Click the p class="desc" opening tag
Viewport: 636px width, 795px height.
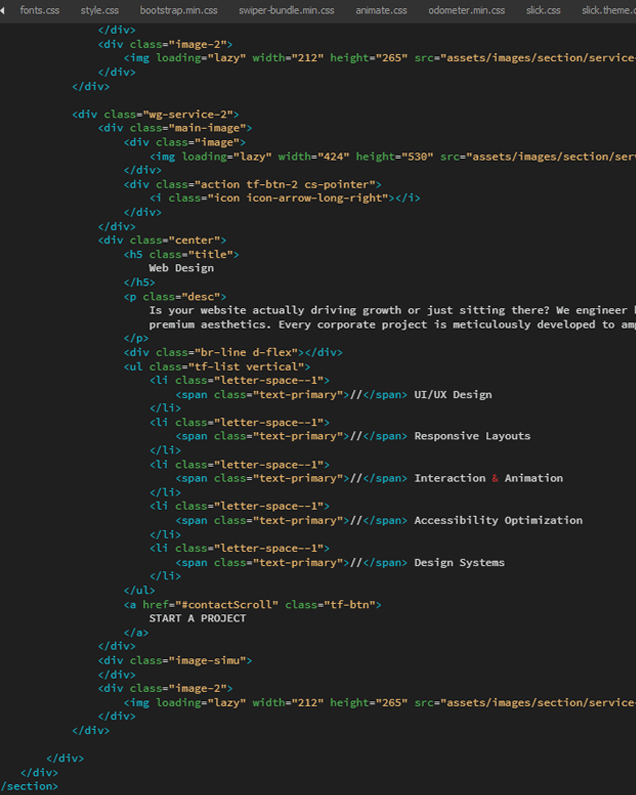[x=175, y=296]
